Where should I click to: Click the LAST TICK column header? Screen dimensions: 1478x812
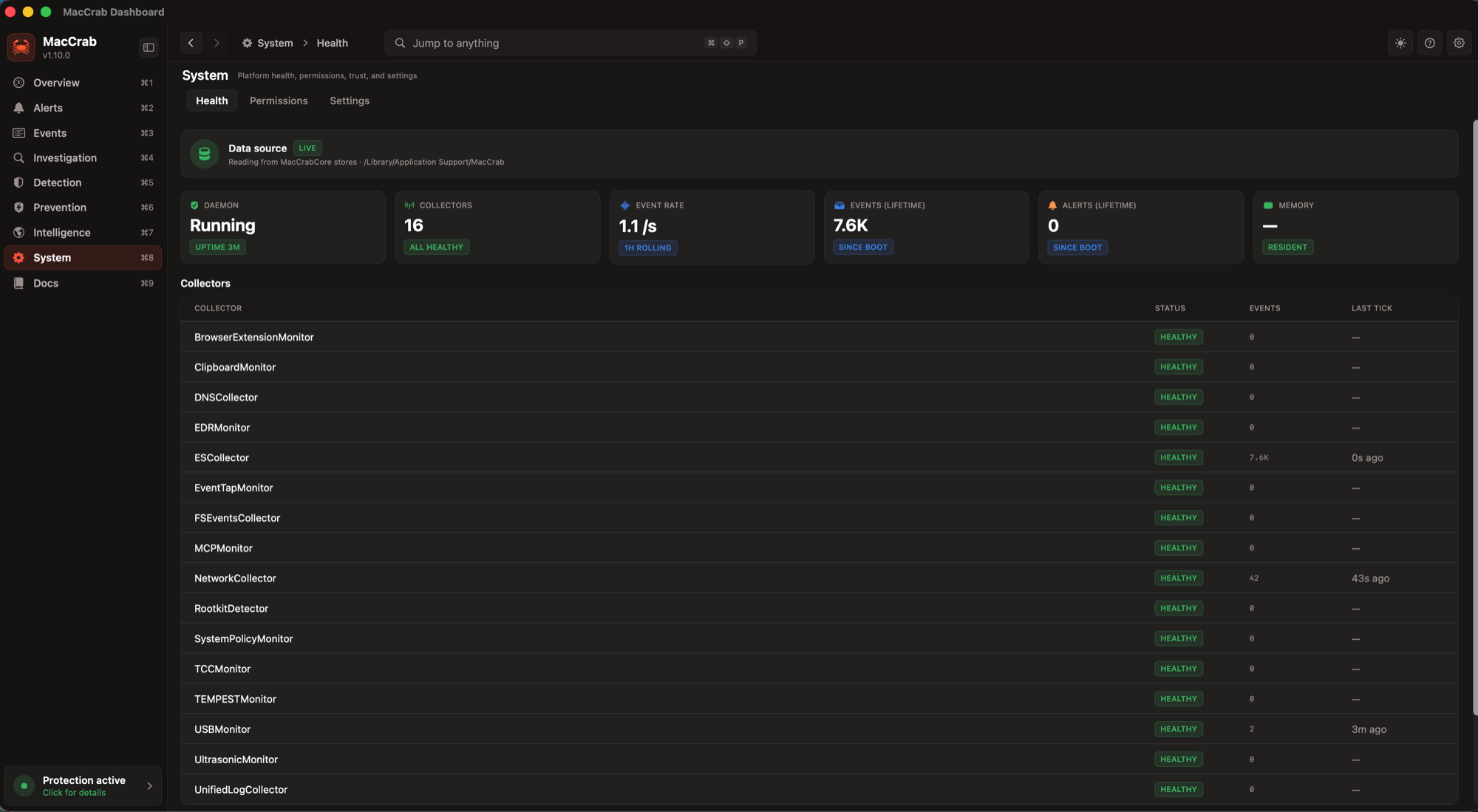tap(1372, 308)
